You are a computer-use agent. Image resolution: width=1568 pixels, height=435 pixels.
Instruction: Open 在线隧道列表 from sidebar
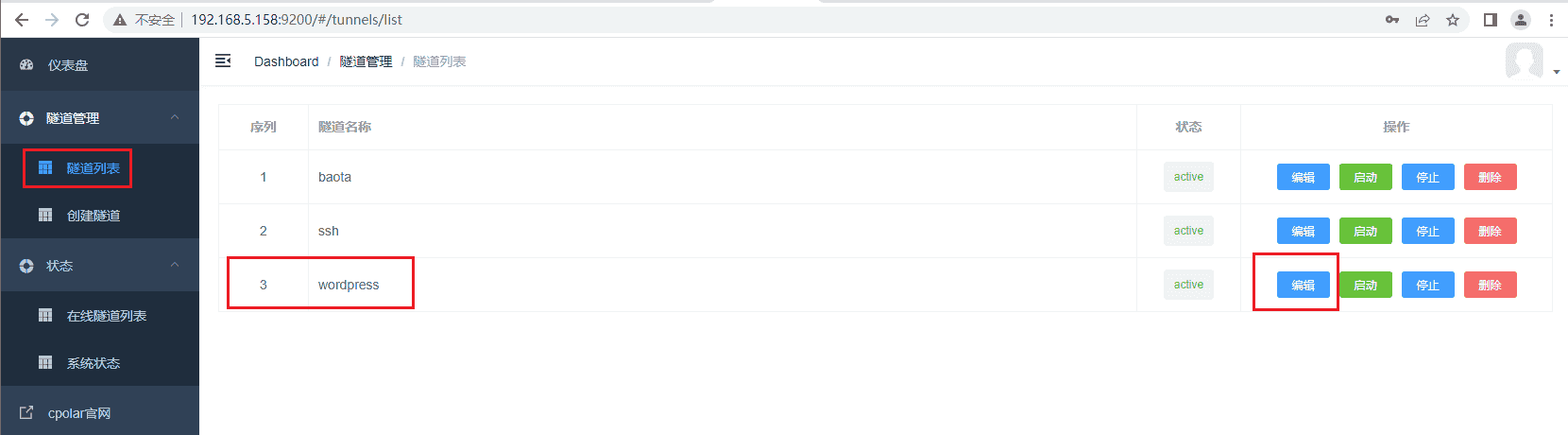(x=106, y=316)
